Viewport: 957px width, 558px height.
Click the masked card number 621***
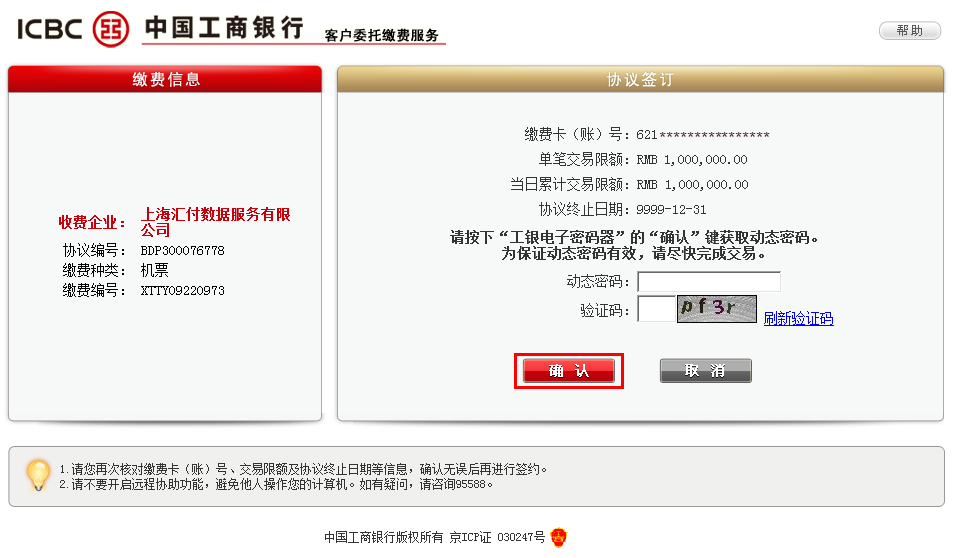click(x=702, y=135)
